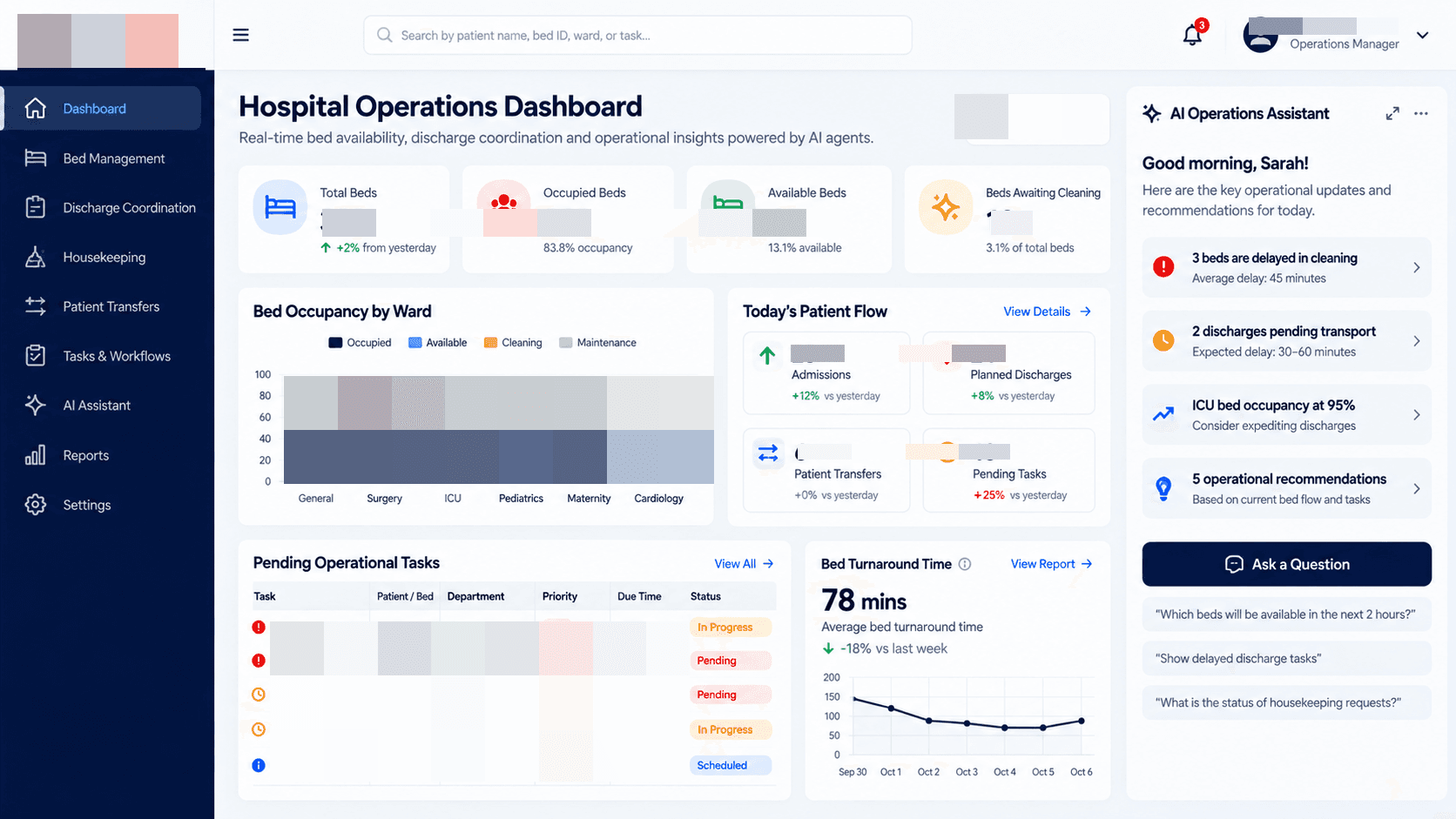Toggle the Cleaning legend swatch

(490, 343)
